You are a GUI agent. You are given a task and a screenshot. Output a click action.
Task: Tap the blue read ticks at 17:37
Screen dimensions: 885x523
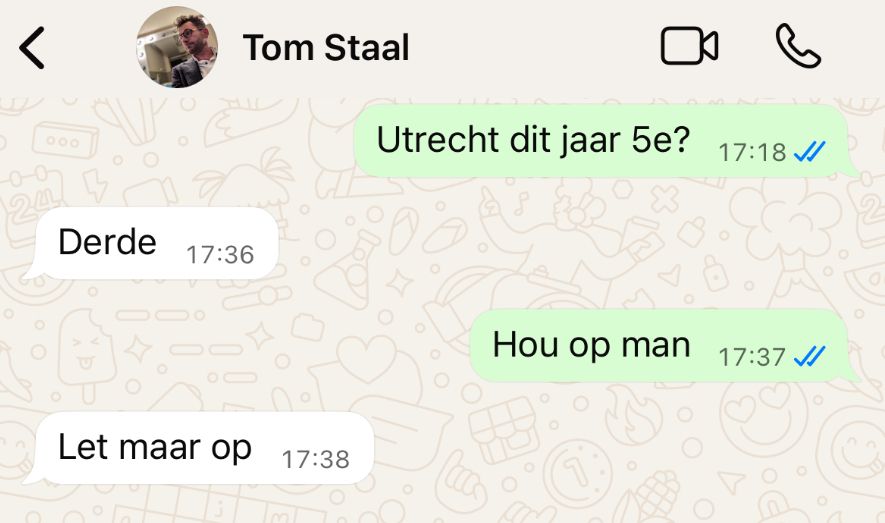(x=809, y=357)
